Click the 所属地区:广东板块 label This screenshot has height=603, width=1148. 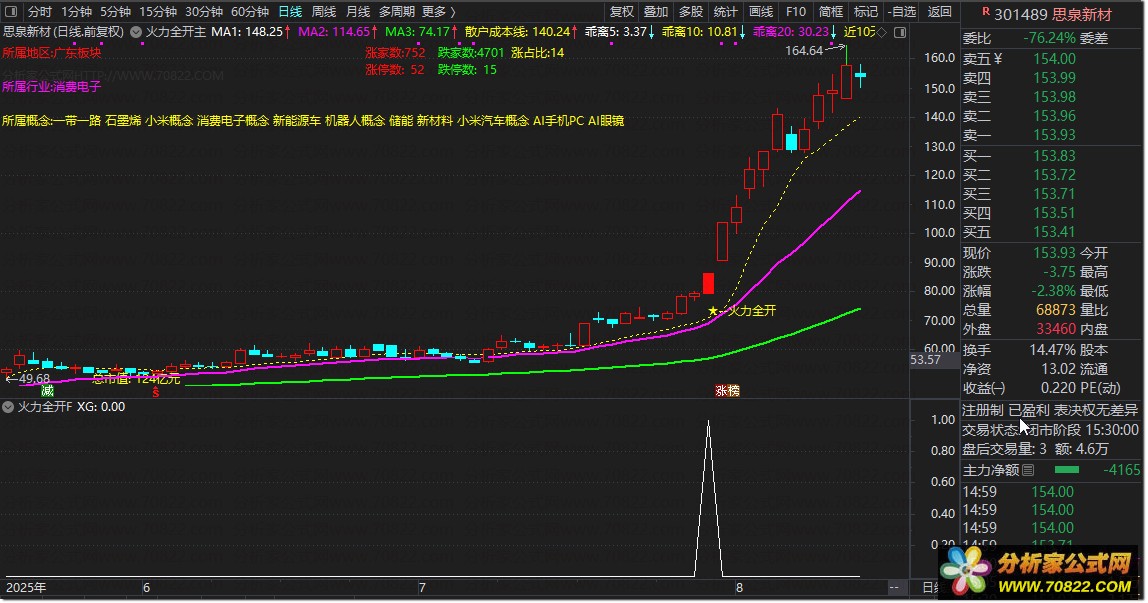52,53
